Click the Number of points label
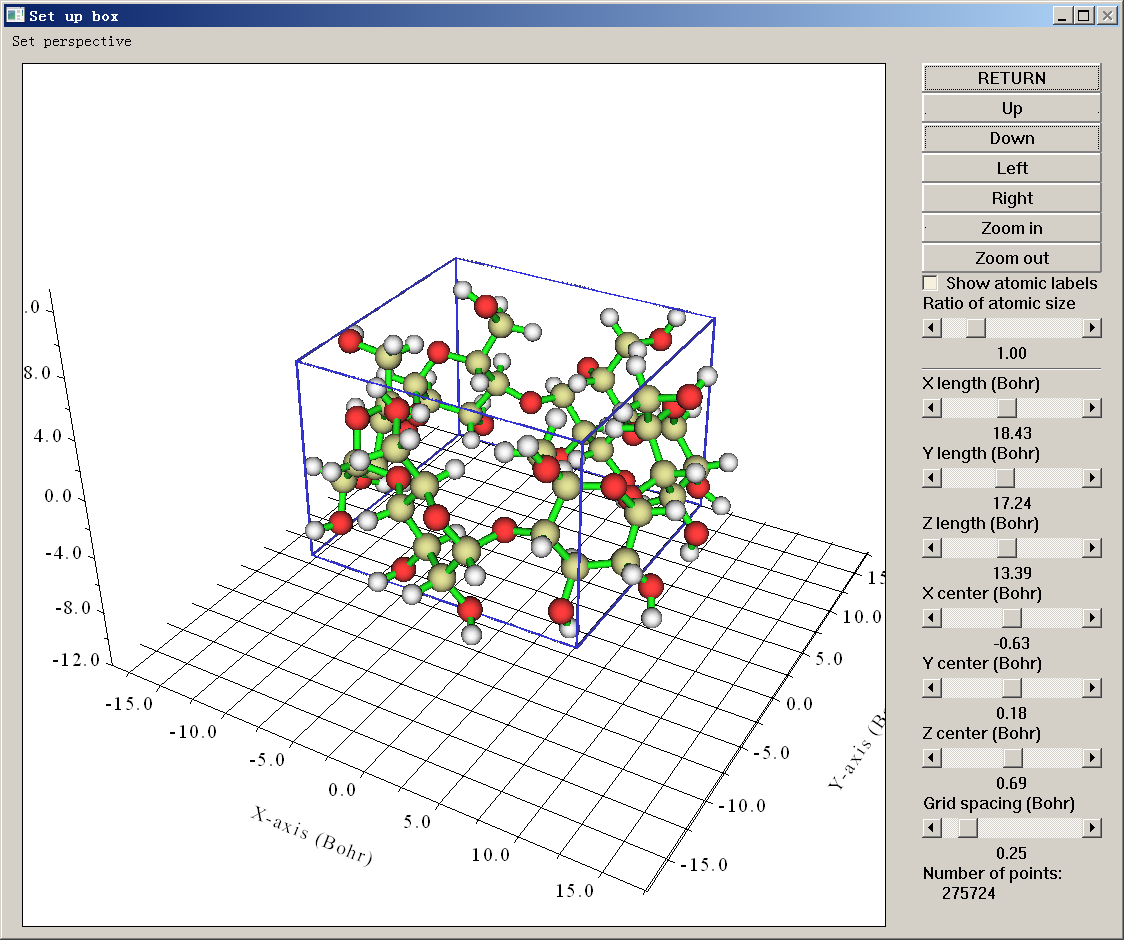This screenshot has height=940, width=1124. (x=992, y=873)
